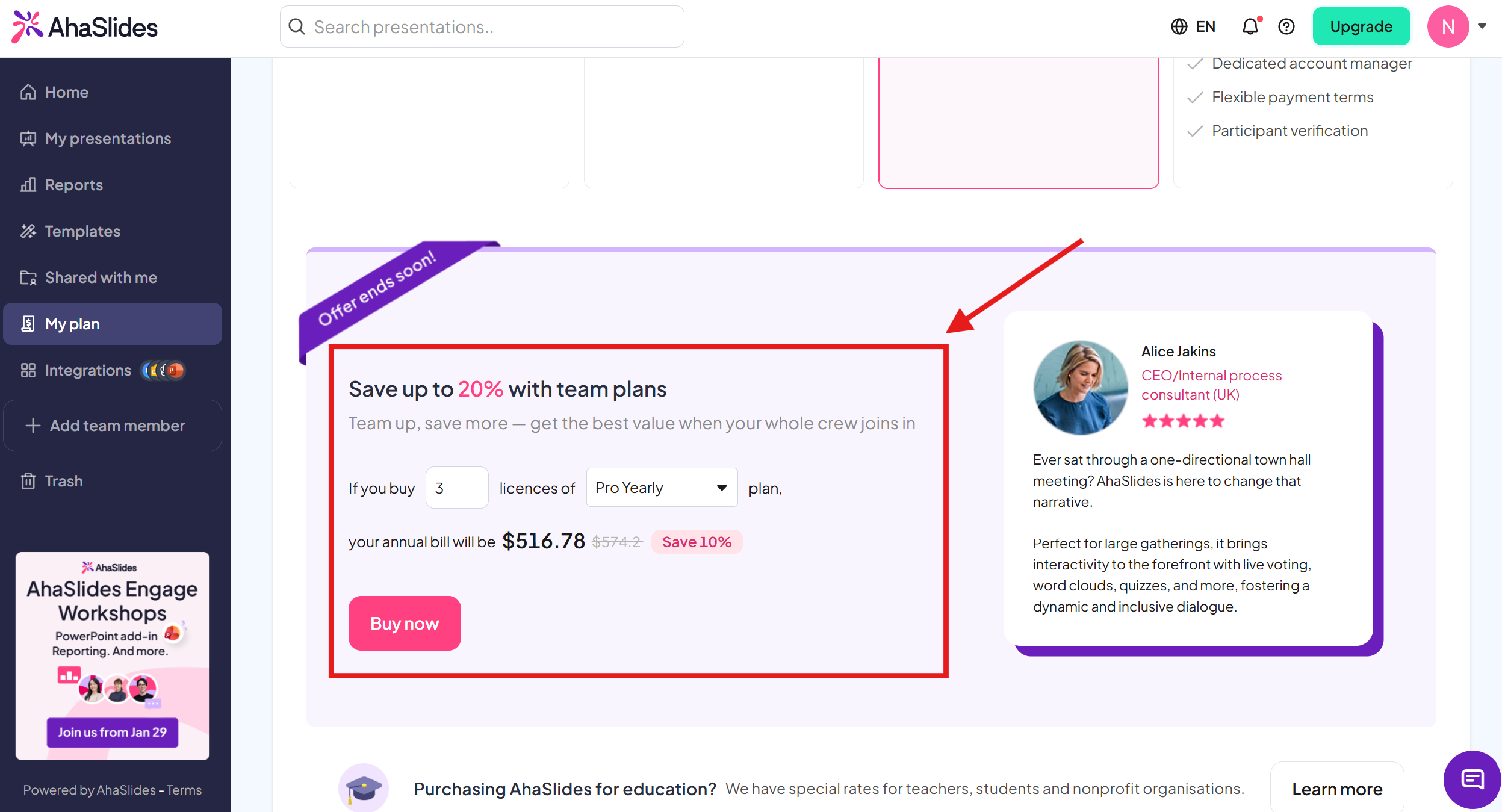Screen dimensions: 1502x812
Task: Open the help question mark icon
Action: click(x=1286, y=27)
